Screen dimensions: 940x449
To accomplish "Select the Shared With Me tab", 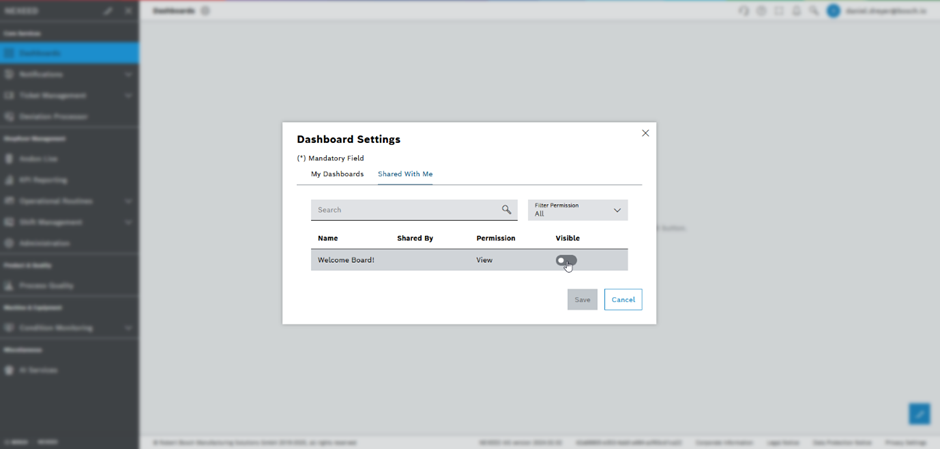I will click(405, 174).
